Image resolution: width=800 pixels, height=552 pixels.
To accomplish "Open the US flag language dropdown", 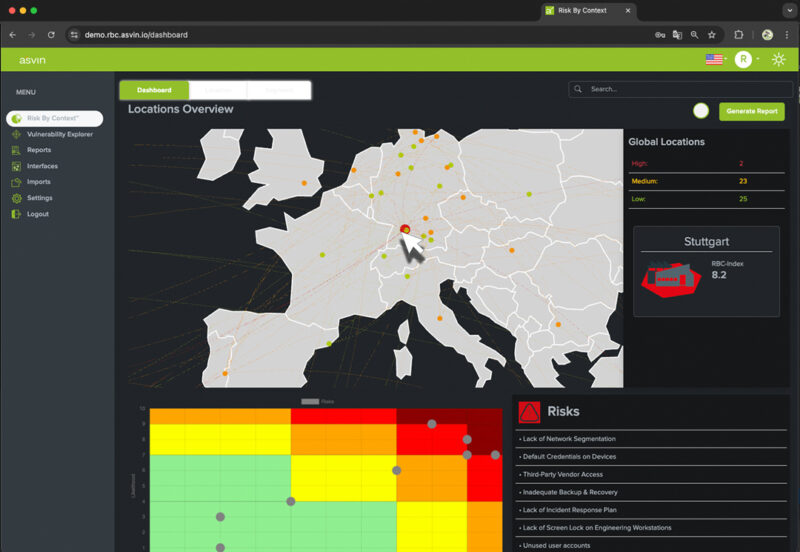I will [715, 60].
